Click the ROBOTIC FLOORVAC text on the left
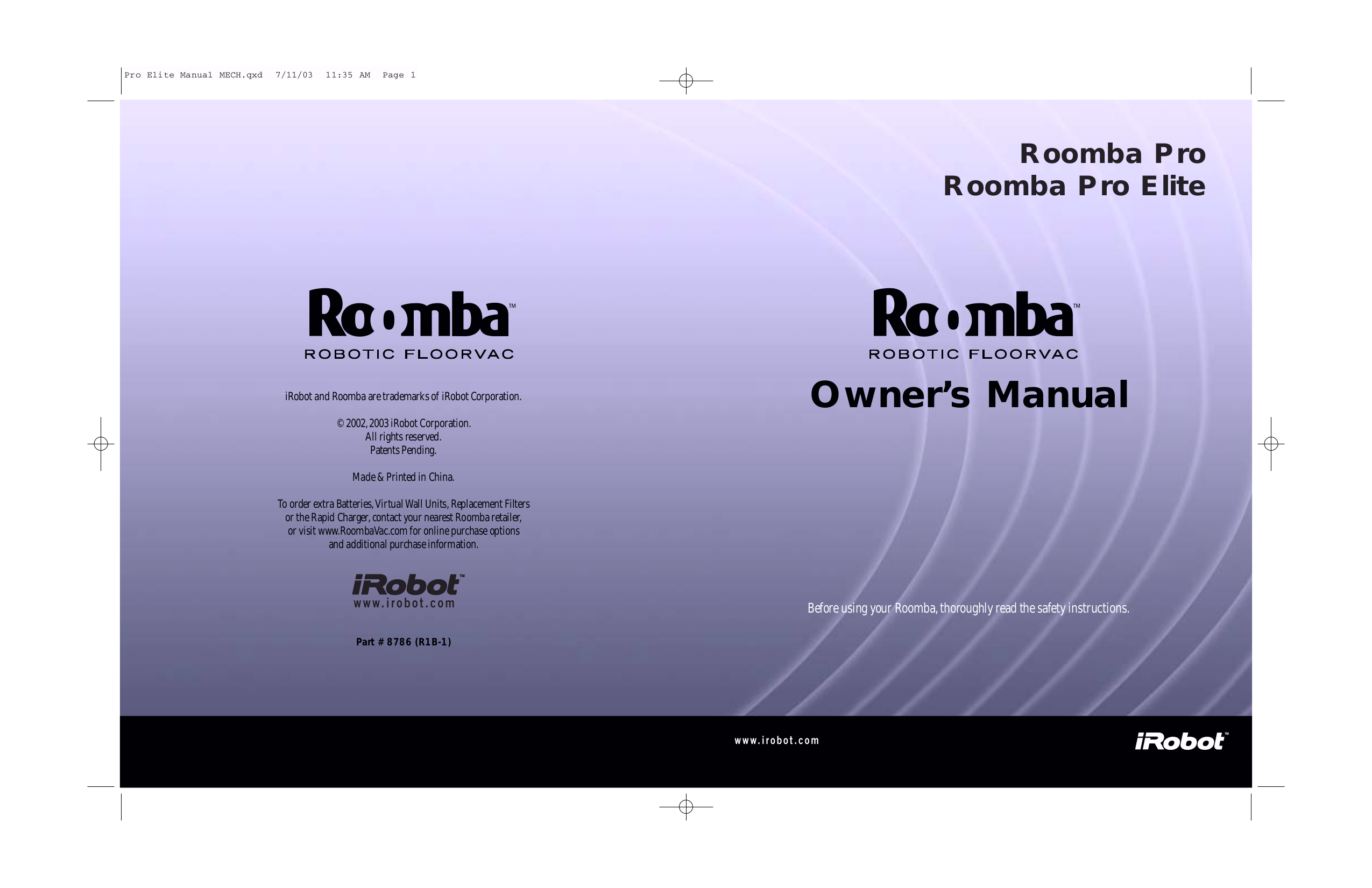This screenshot has width=1372, height=888. [409, 353]
